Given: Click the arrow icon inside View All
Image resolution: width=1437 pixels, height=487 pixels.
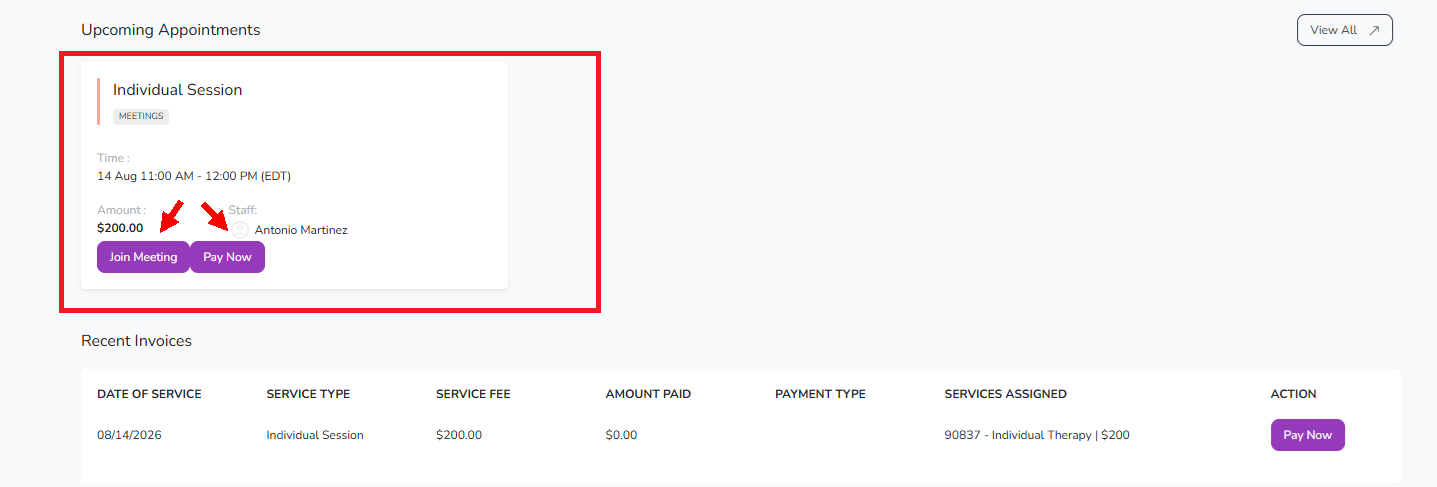Looking at the screenshot, I should point(1374,30).
